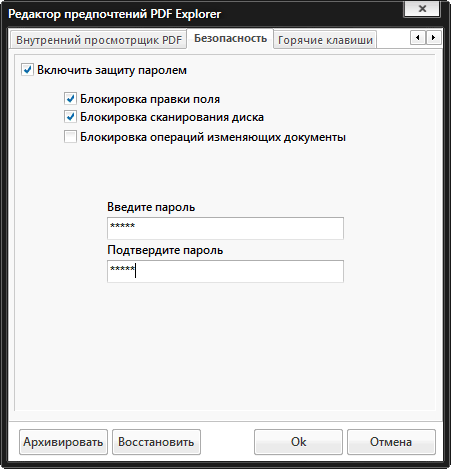This screenshot has height=469, width=451.
Task: Click the Подтвердите пароль field
Action: pos(225,271)
